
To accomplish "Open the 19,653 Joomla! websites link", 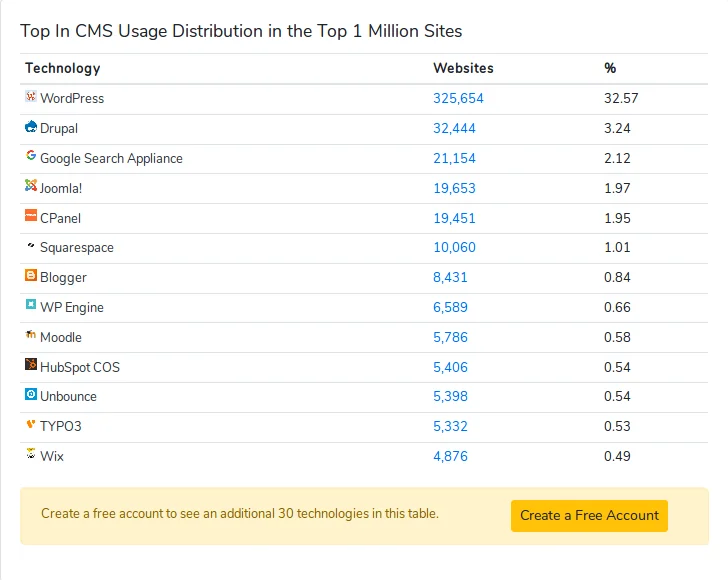I will [454, 188].
